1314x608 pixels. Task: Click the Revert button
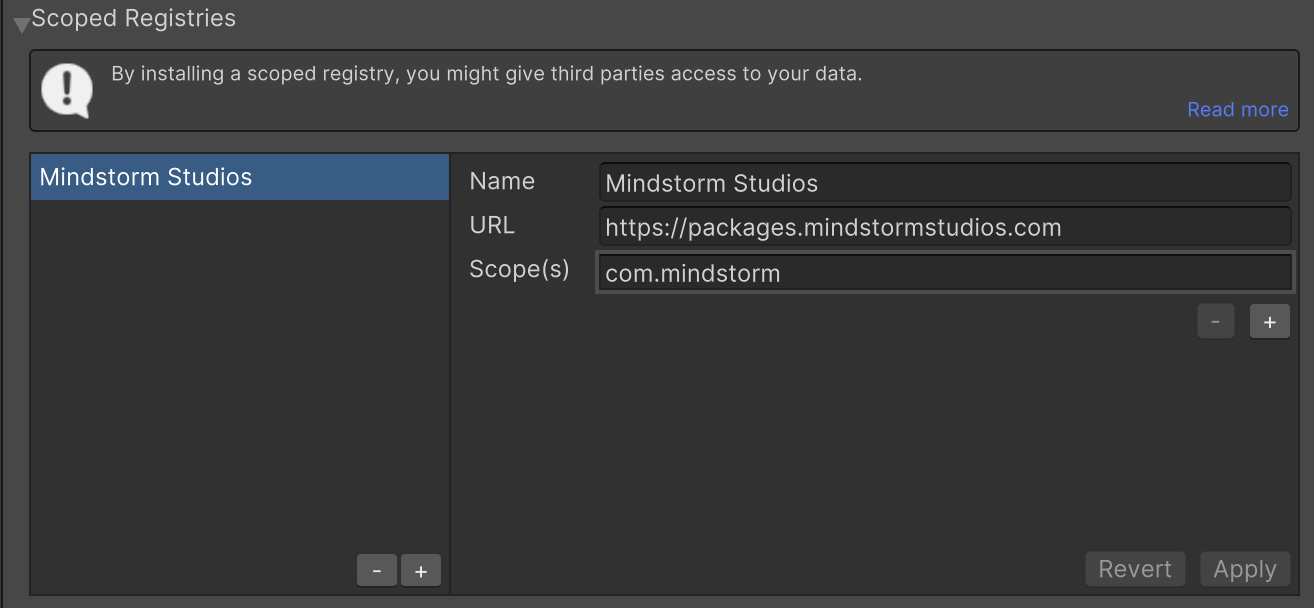(x=1135, y=568)
